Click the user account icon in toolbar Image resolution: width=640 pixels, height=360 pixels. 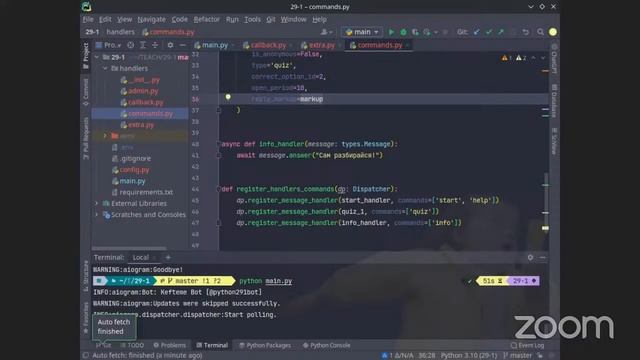pyautogui.click(x=326, y=32)
